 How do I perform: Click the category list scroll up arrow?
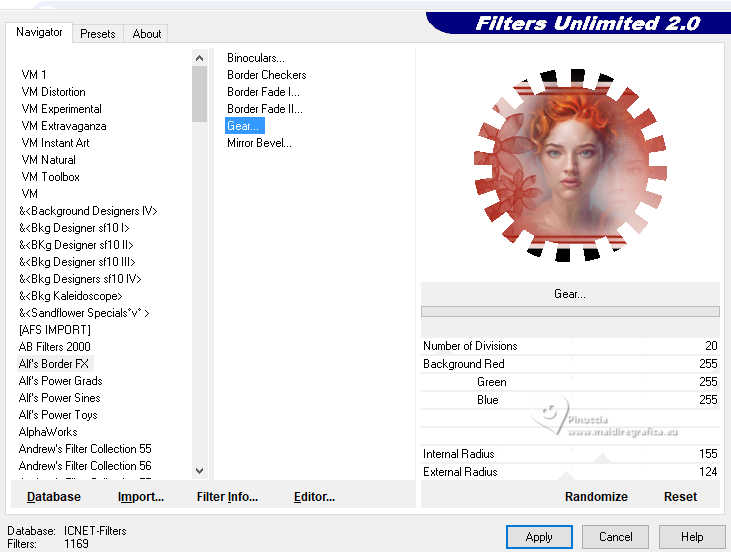(200, 58)
